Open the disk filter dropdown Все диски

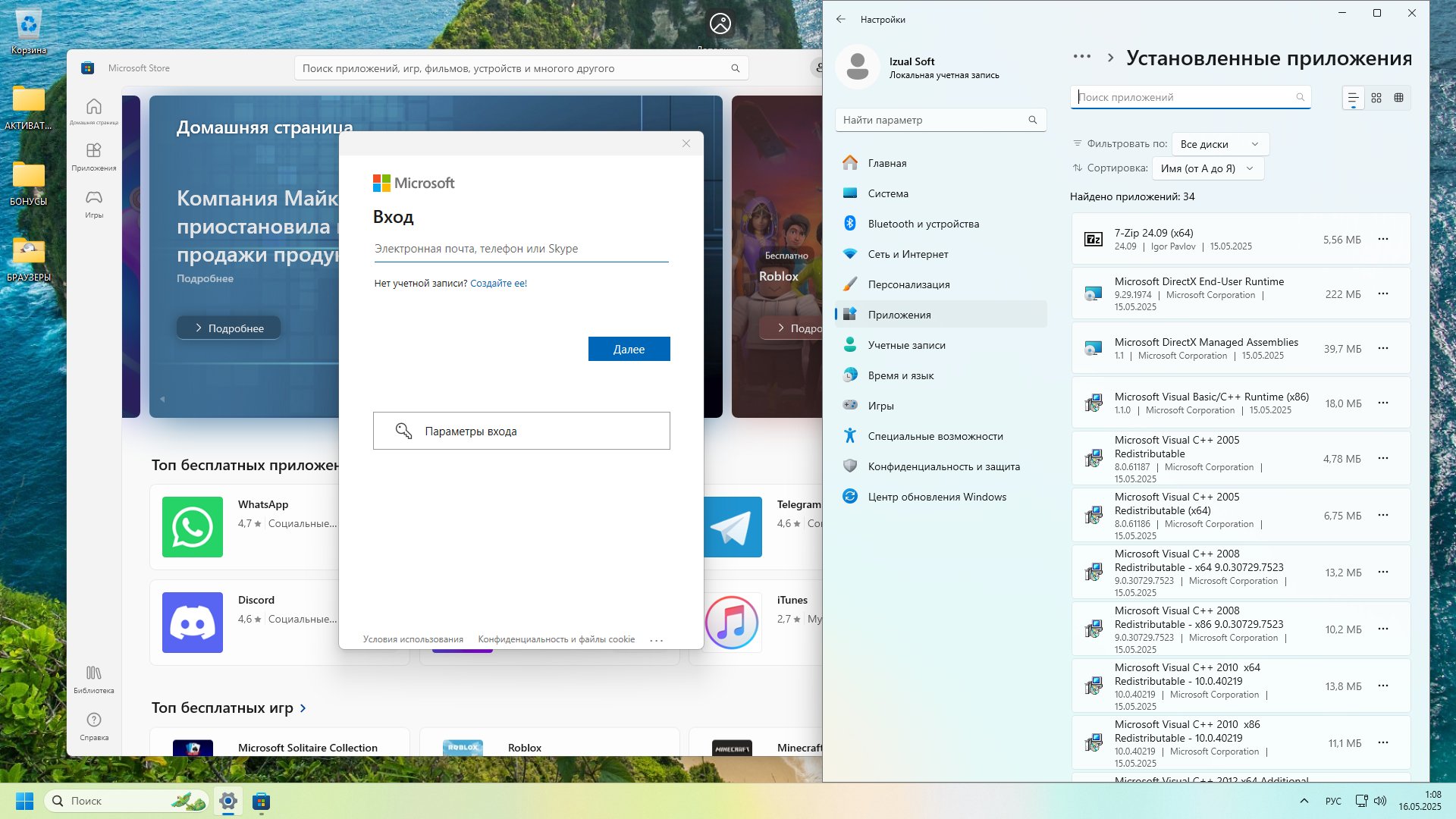coord(1220,144)
